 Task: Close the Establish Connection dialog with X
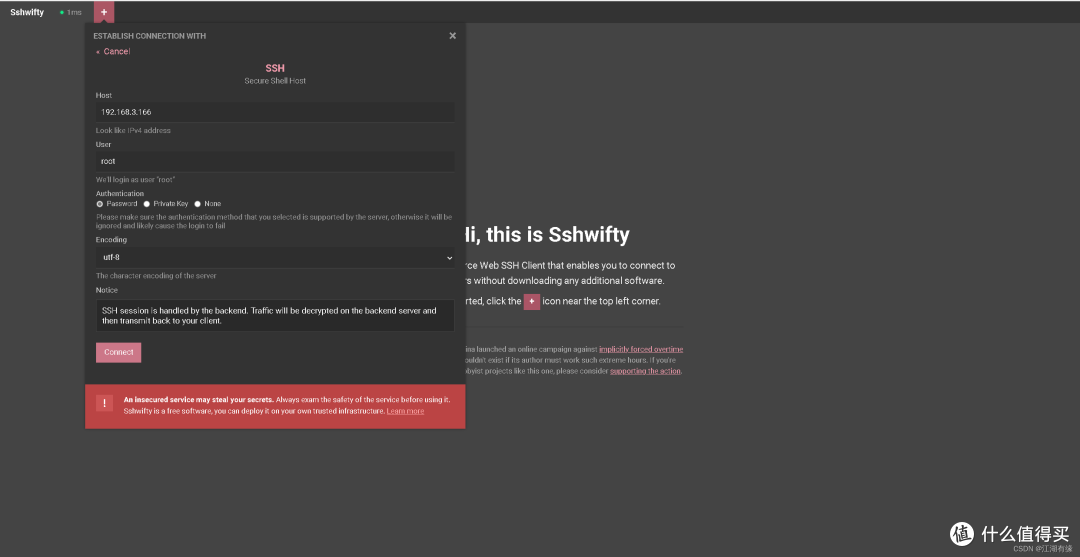452,36
